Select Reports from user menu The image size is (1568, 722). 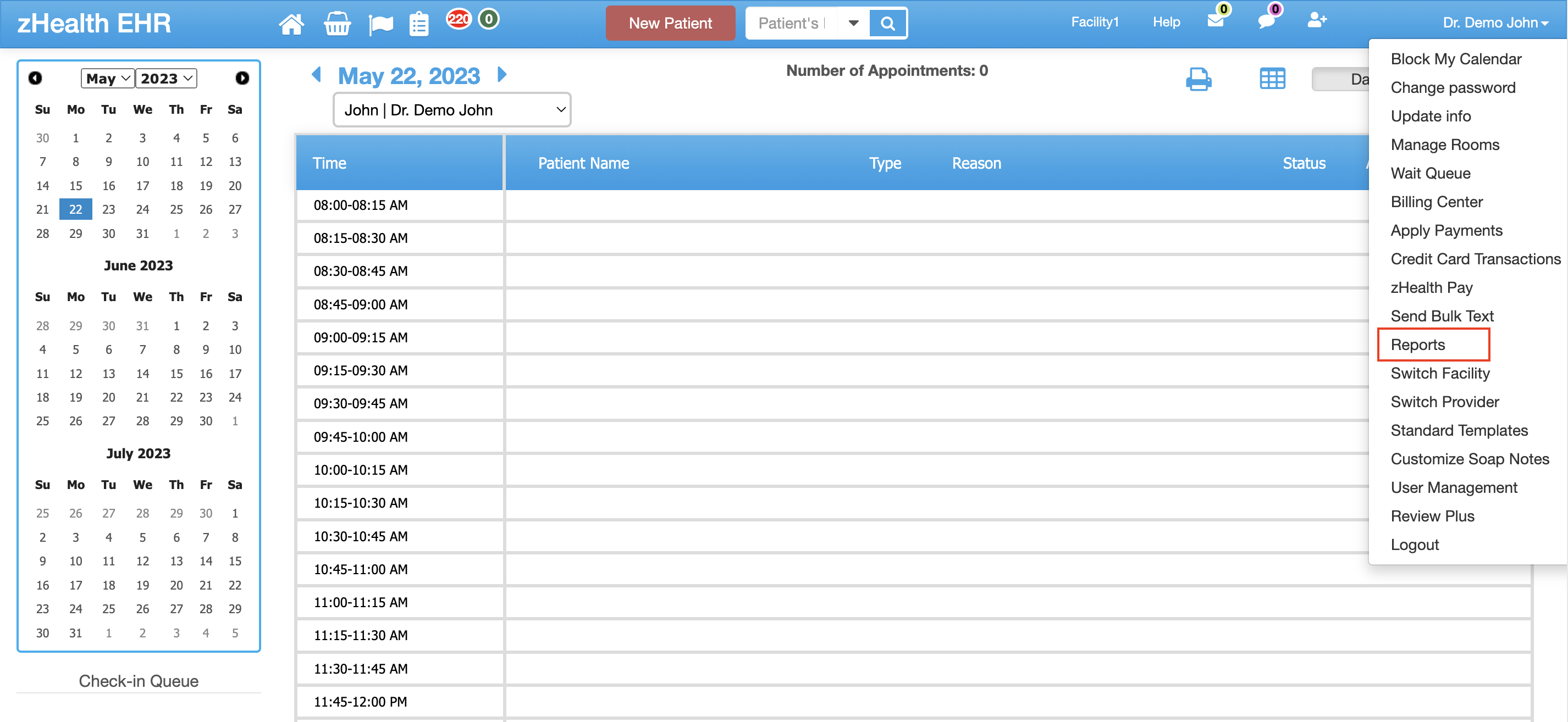point(1417,345)
